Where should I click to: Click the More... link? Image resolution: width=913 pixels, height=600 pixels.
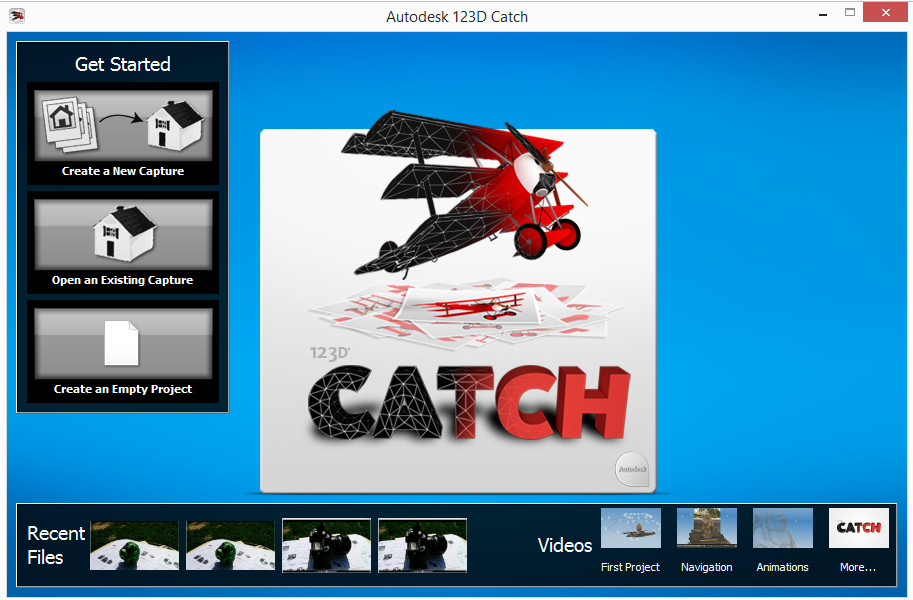coord(857,567)
